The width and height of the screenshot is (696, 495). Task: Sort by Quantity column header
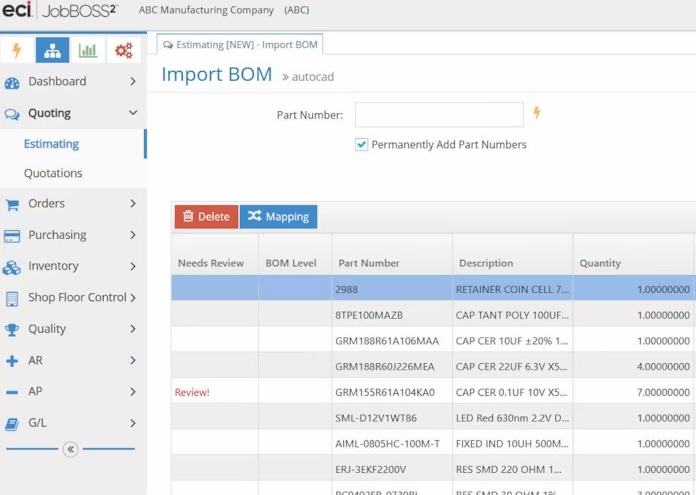pyautogui.click(x=600, y=263)
